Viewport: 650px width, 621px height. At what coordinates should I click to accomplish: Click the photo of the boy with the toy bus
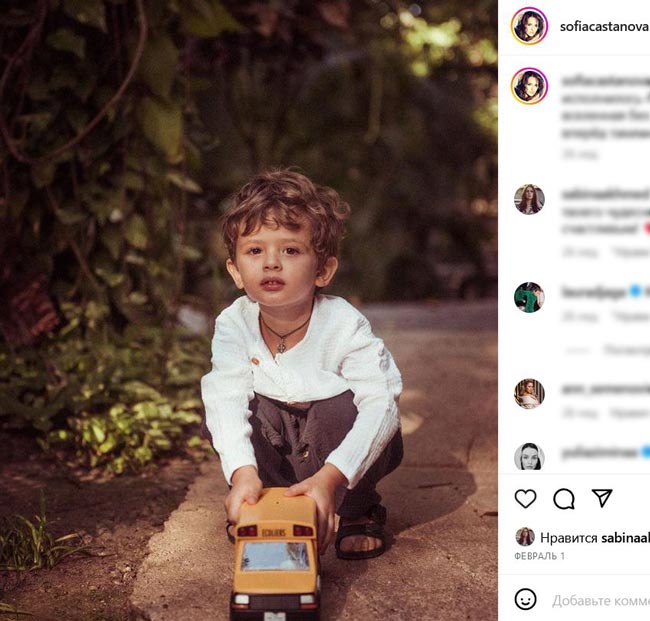point(248,310)
